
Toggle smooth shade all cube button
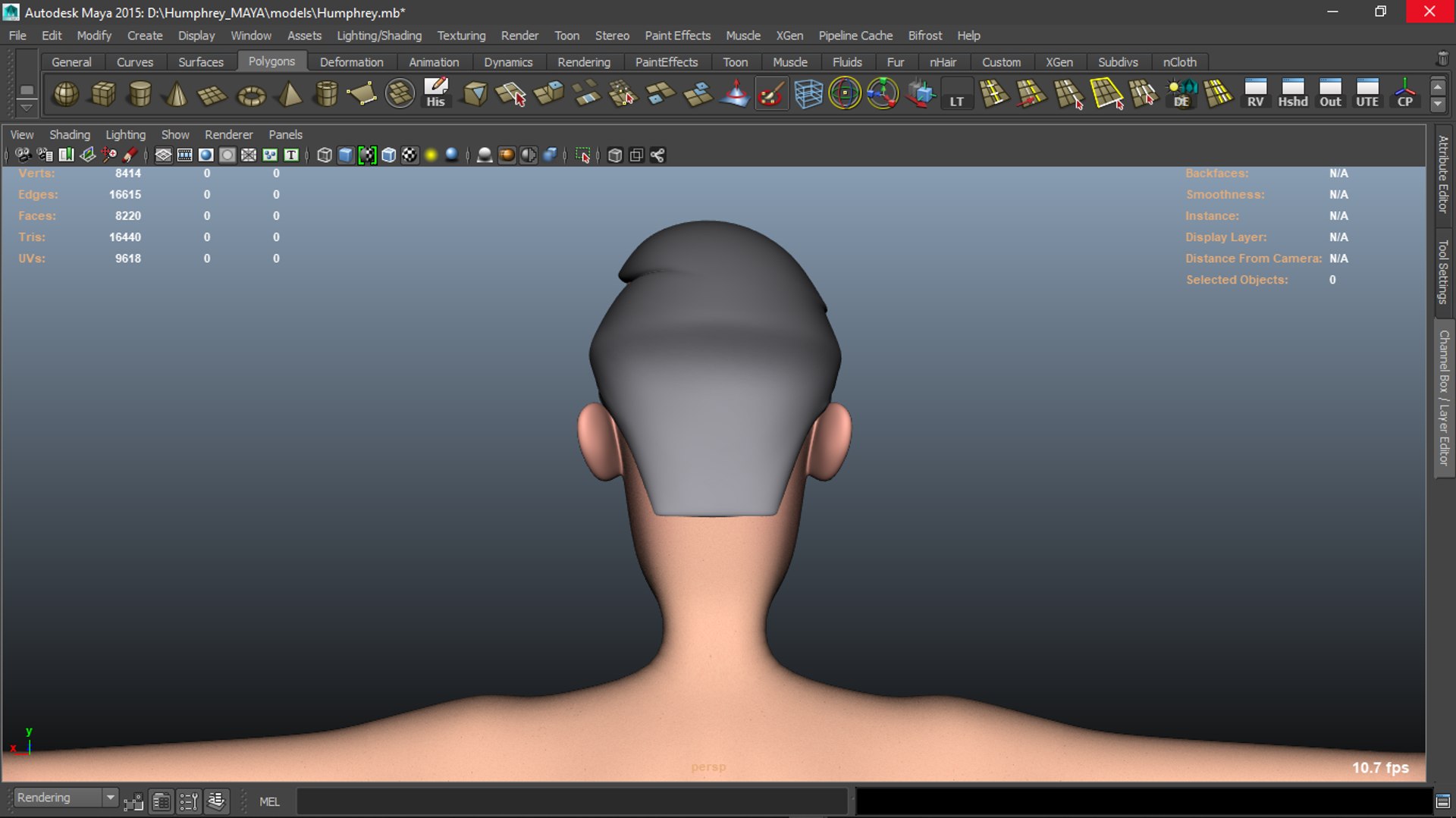346,155
